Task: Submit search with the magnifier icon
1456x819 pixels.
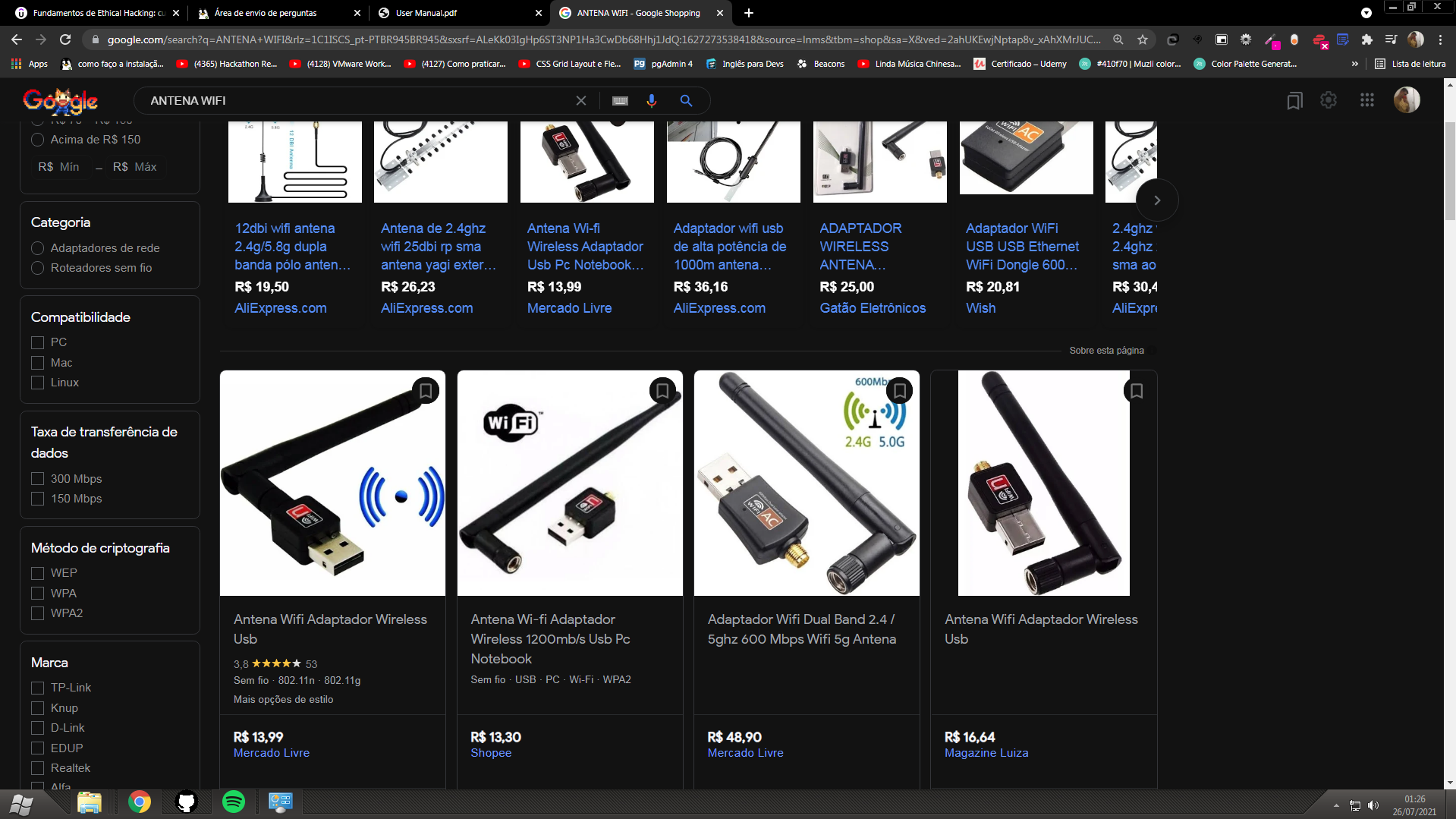Action: click(686, 100)
